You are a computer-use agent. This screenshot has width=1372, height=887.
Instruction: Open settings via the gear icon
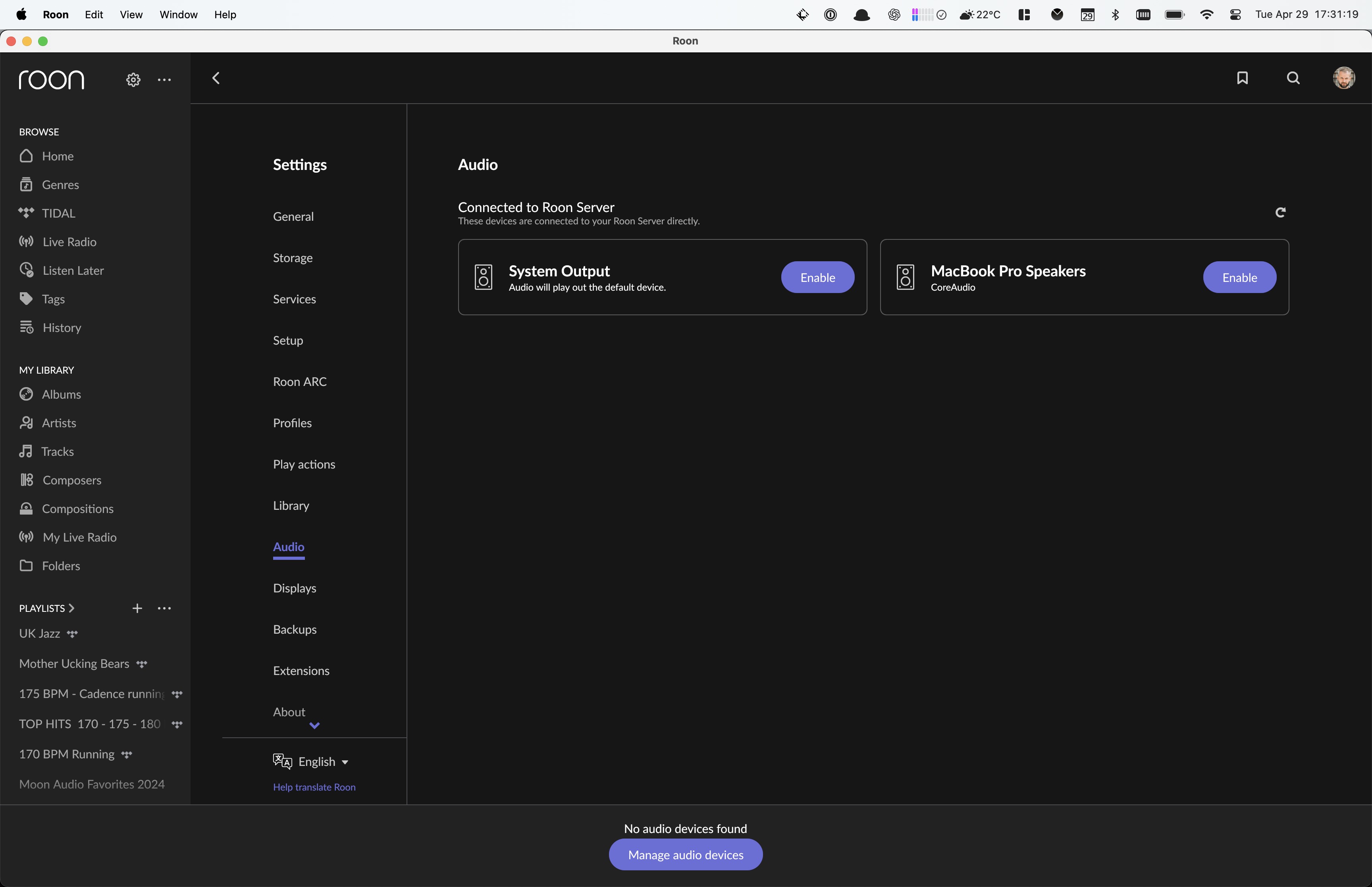coord(133,79)
